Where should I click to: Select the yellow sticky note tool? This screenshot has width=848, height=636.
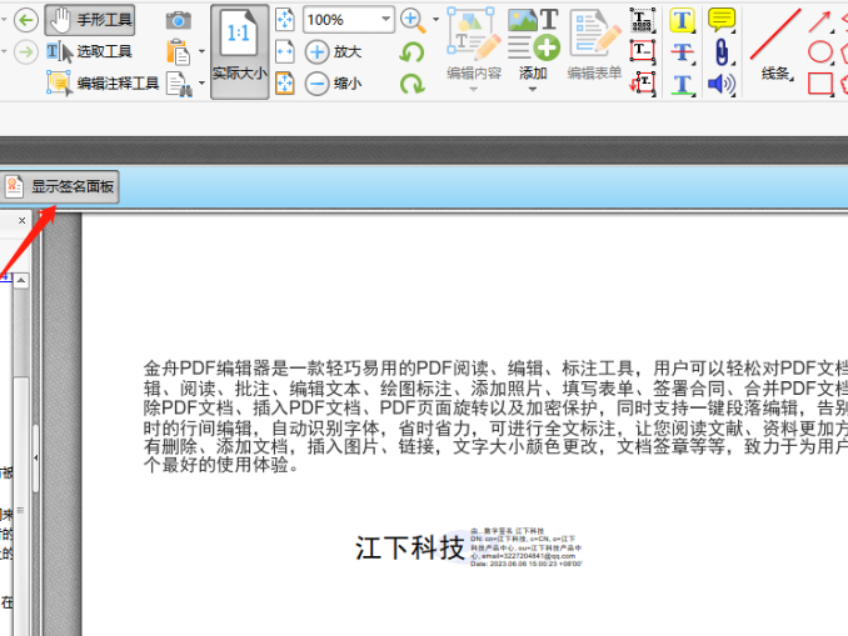[x=721, y=19]
